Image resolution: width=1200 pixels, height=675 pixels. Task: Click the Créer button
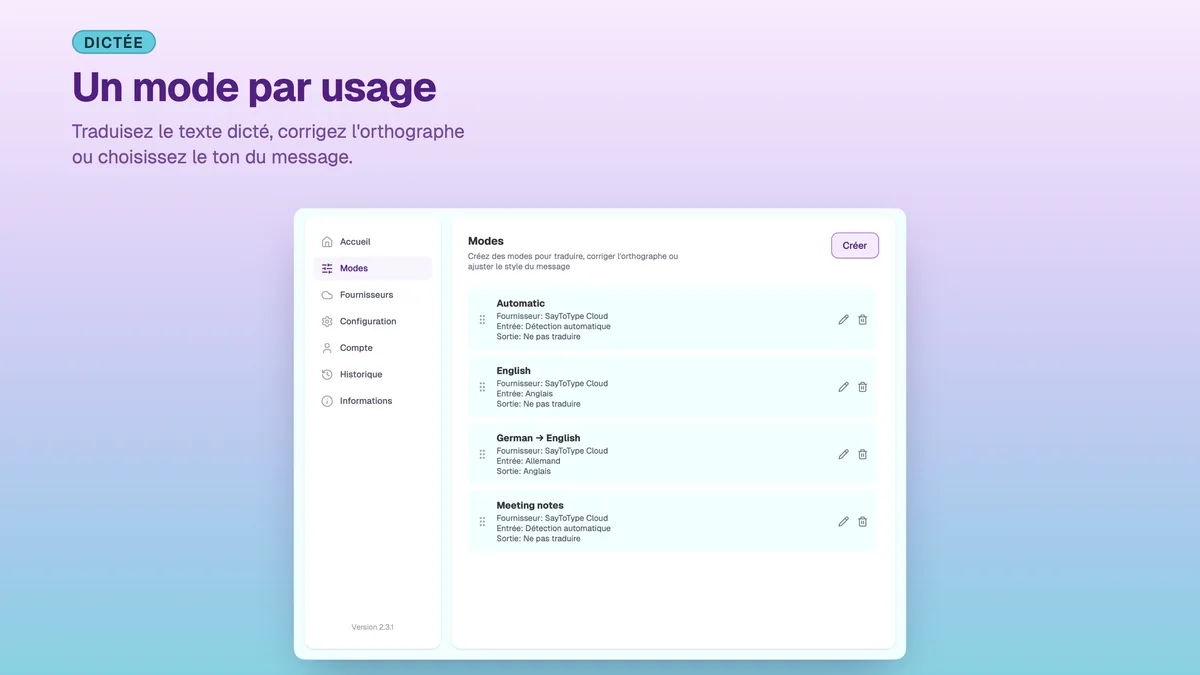855,246
